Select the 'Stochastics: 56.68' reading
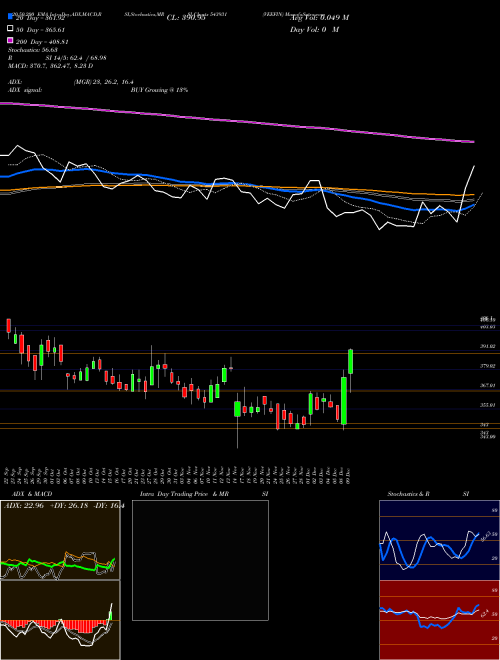The height and width of the screenshot is (660, 500). click(31, 50)
